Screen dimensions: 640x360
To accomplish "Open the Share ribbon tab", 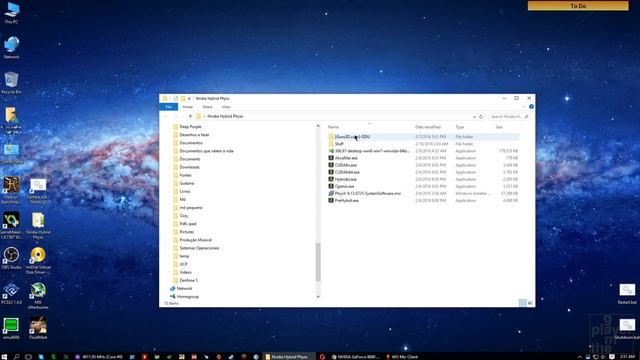I will click(207, 107).
